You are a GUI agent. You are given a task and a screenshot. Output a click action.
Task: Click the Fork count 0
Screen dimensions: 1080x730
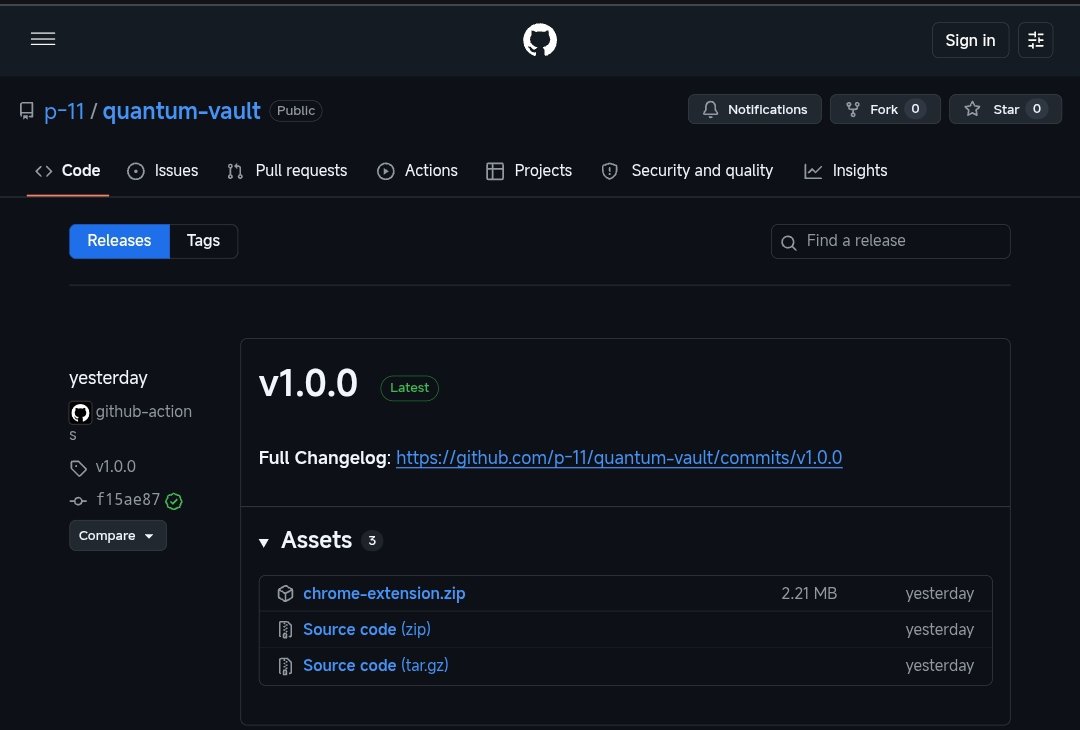(915, 109)
